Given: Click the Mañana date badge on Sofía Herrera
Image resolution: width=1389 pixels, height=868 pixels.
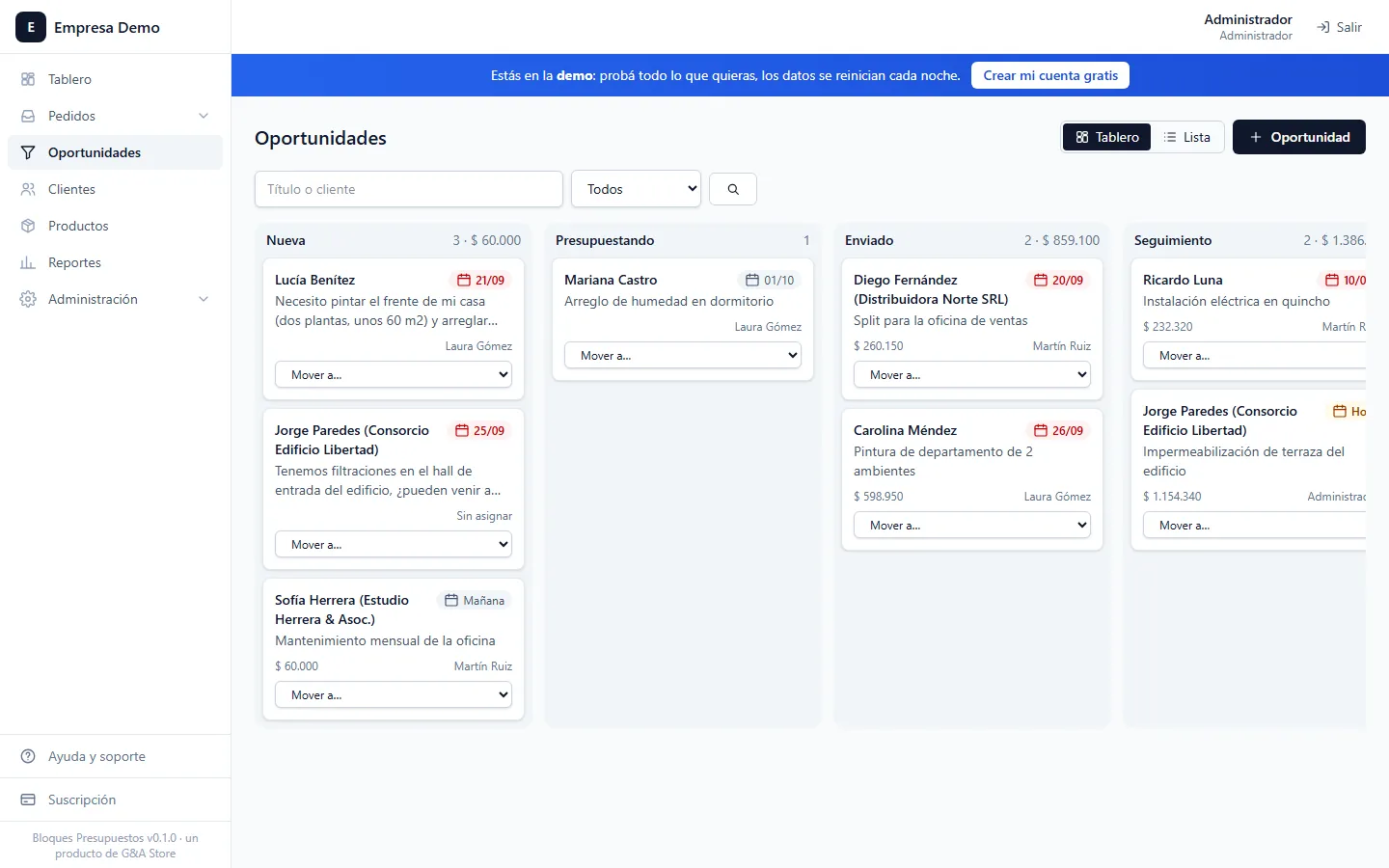Looking at the screenshot, I should coord(475,600).
